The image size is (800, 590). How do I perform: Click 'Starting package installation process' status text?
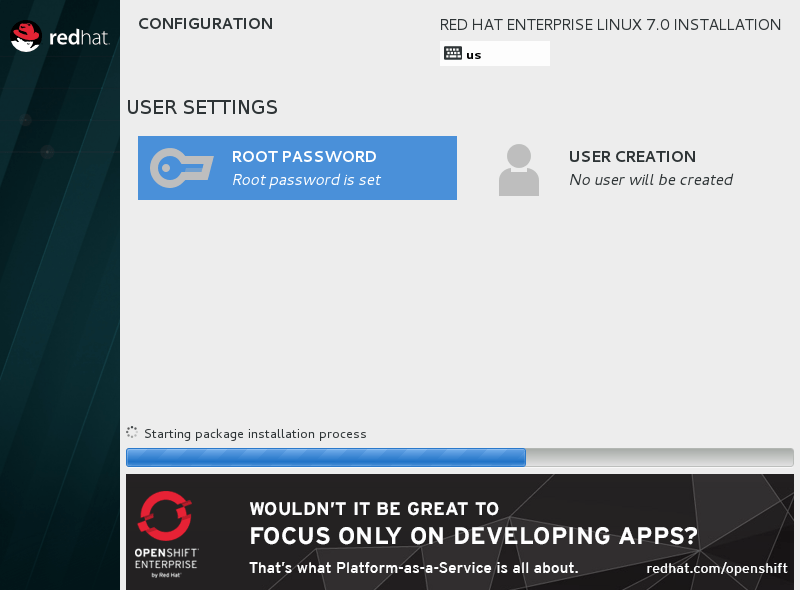255,434
